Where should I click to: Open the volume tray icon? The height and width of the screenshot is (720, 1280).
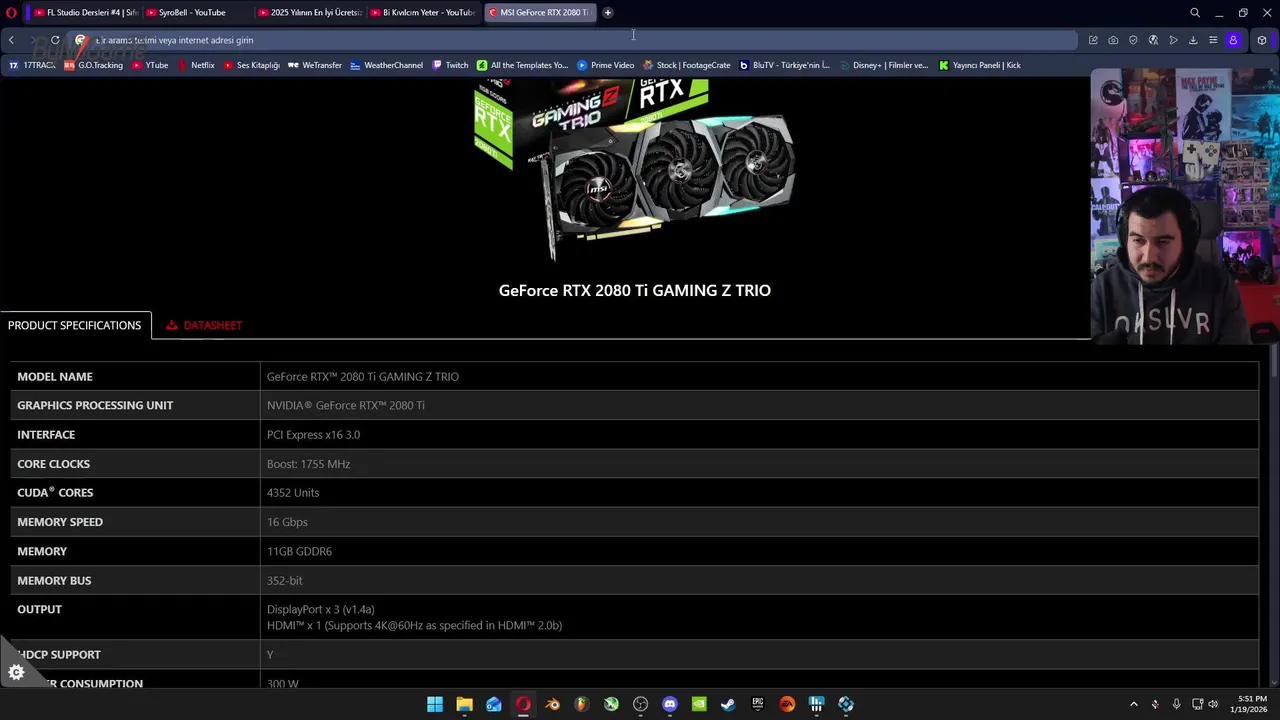[x=1213, y=704]
